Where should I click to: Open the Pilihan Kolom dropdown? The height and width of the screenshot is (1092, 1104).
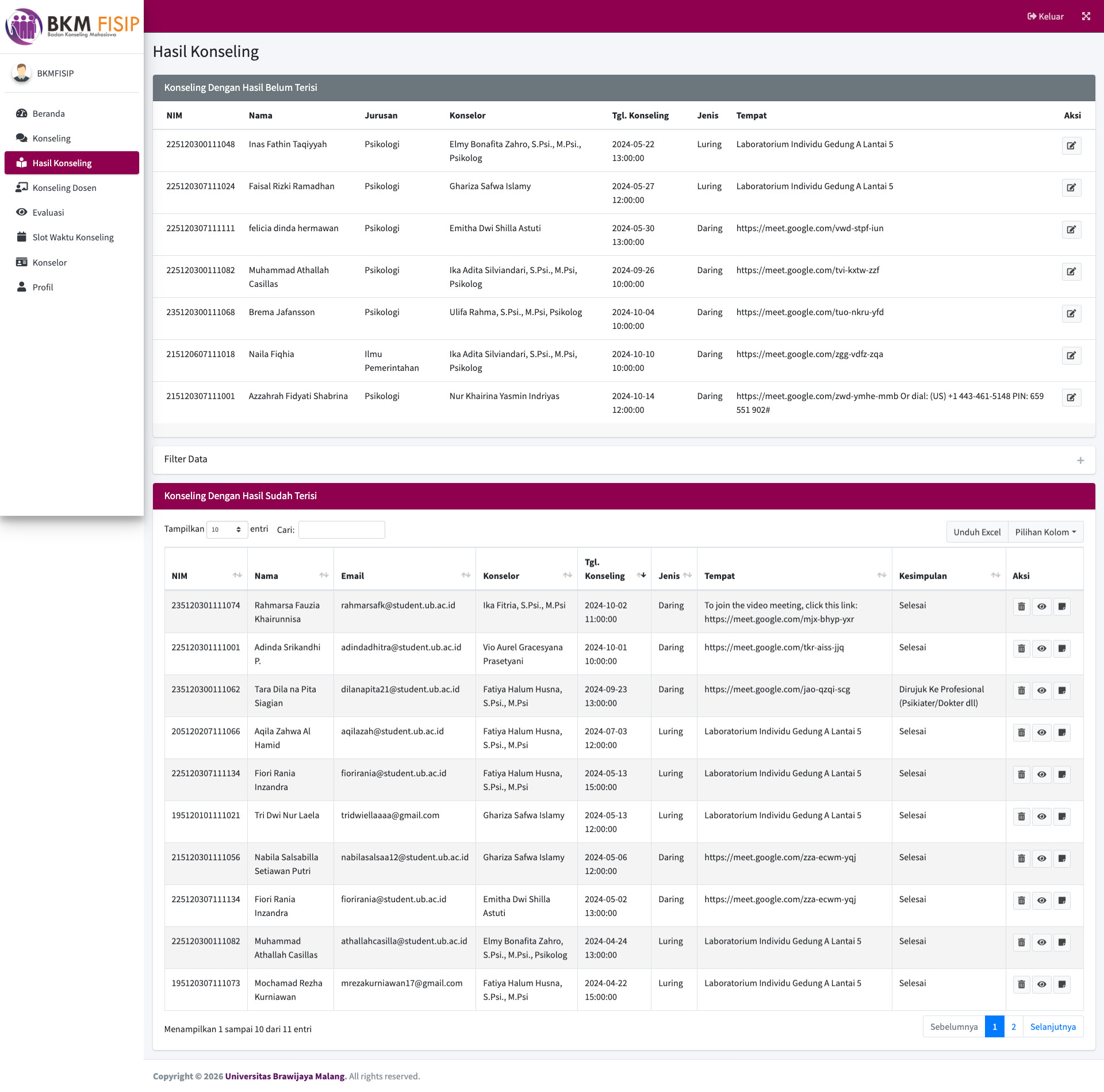(1045, 531)
